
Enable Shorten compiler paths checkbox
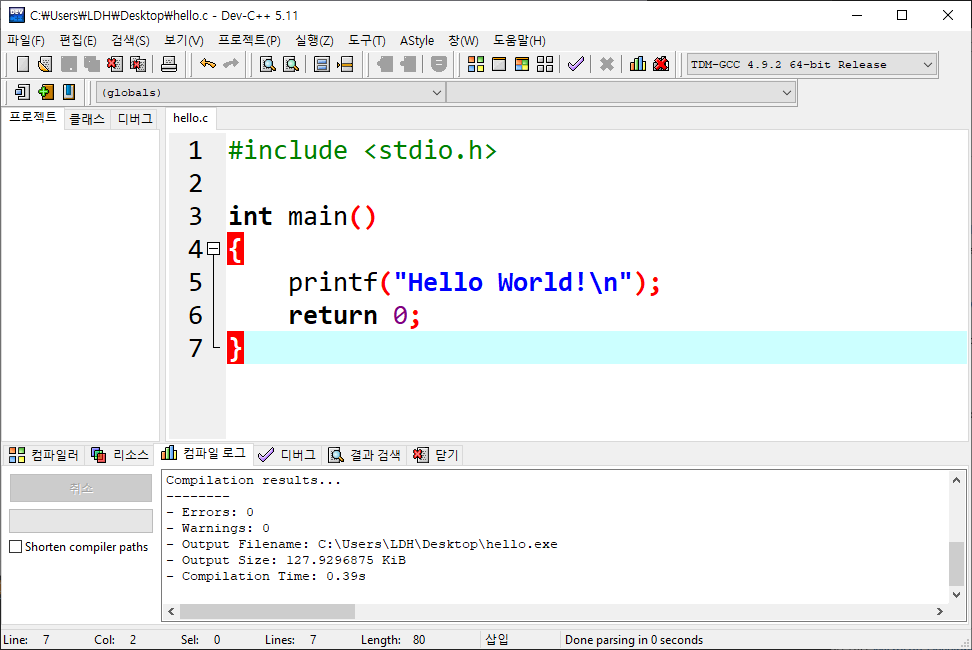15,547
